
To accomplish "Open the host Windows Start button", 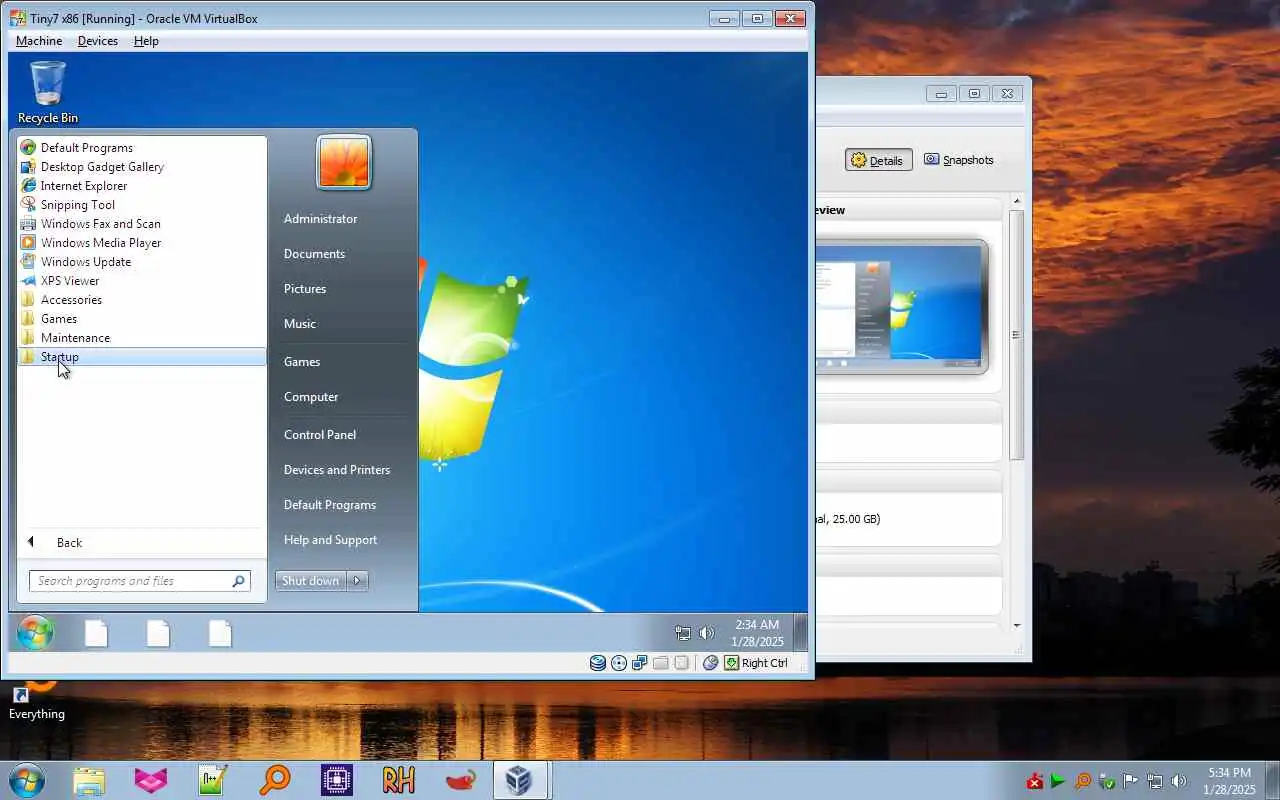I will click(x=26, y=780).
